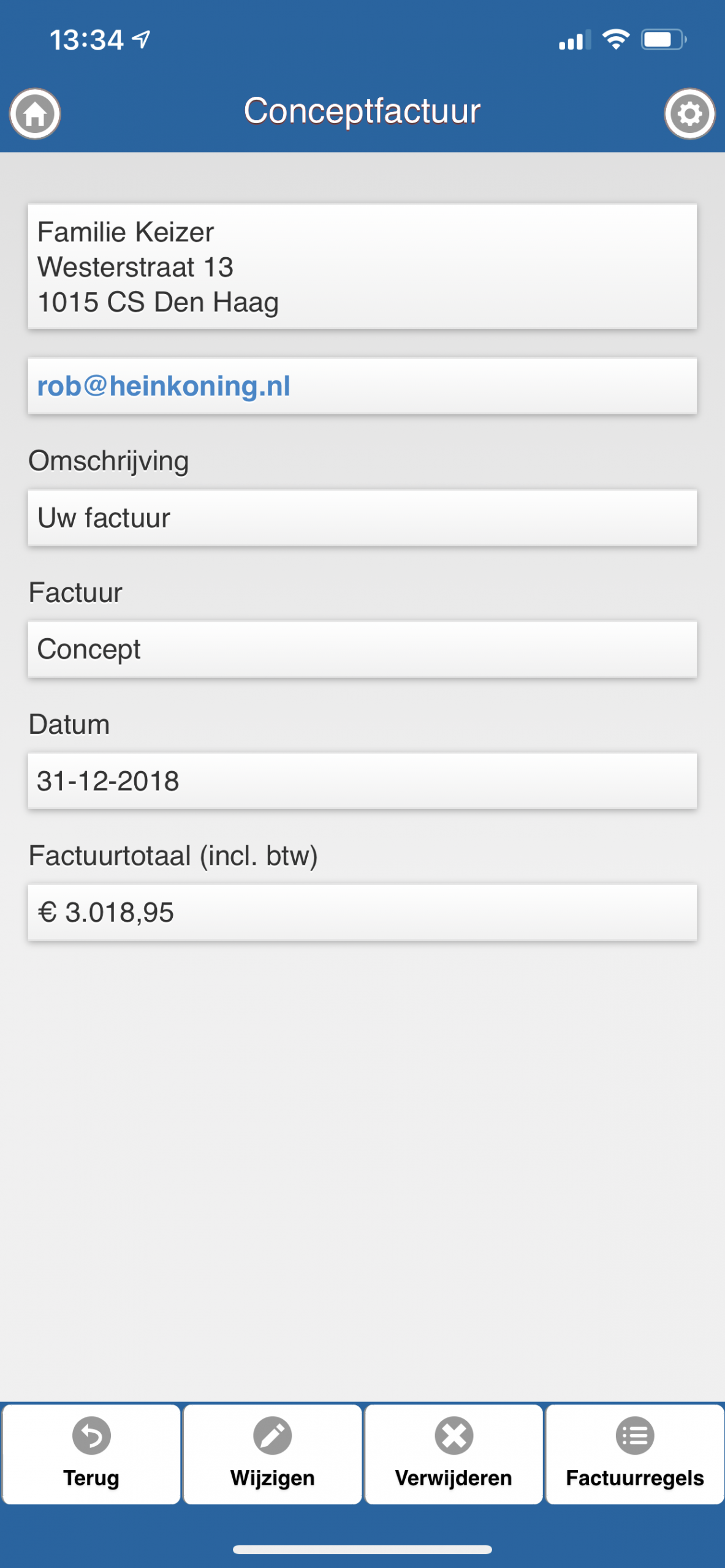Tap the Wi-Fi status icon
The height and width of the screenshot is (1568, 725).
[616, 40]
